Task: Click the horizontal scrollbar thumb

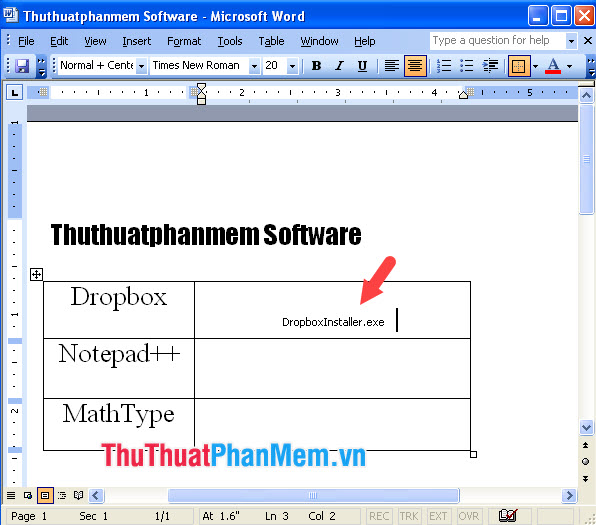Action: 314,495
